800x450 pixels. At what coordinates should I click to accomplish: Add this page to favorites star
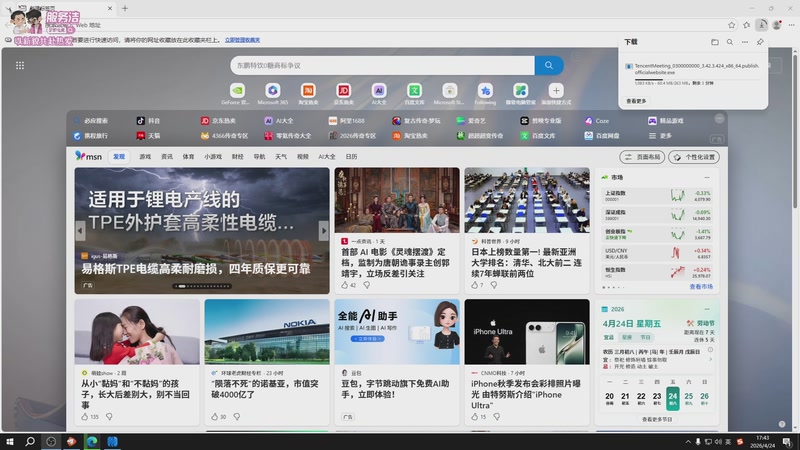[732, 25]
